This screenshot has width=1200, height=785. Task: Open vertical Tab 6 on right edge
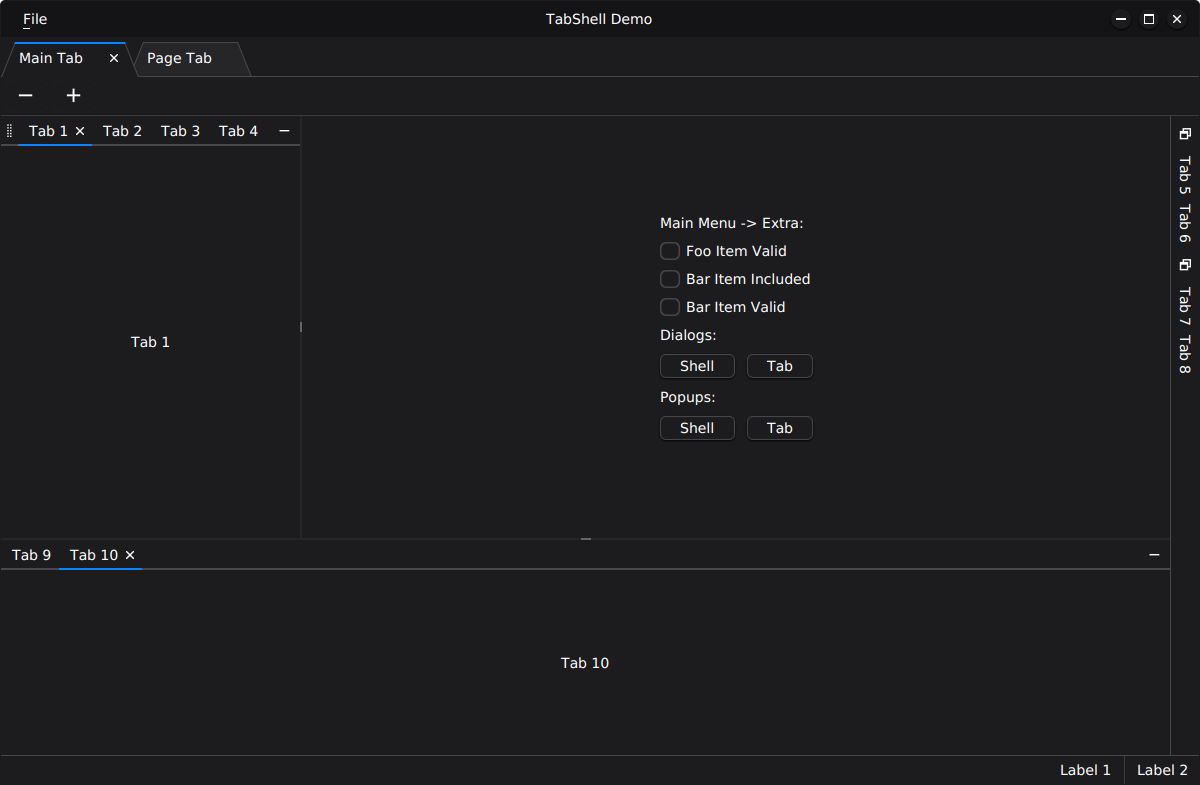[x=1185, y=223]
